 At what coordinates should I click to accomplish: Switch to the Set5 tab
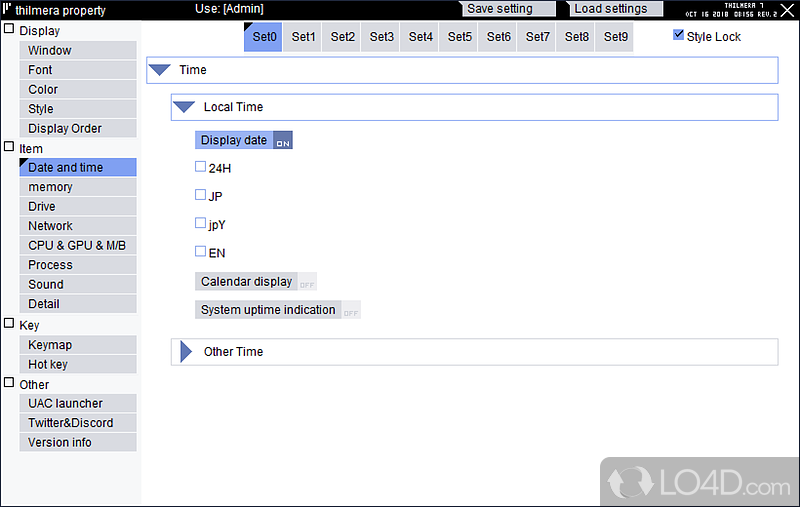(459, 37)
